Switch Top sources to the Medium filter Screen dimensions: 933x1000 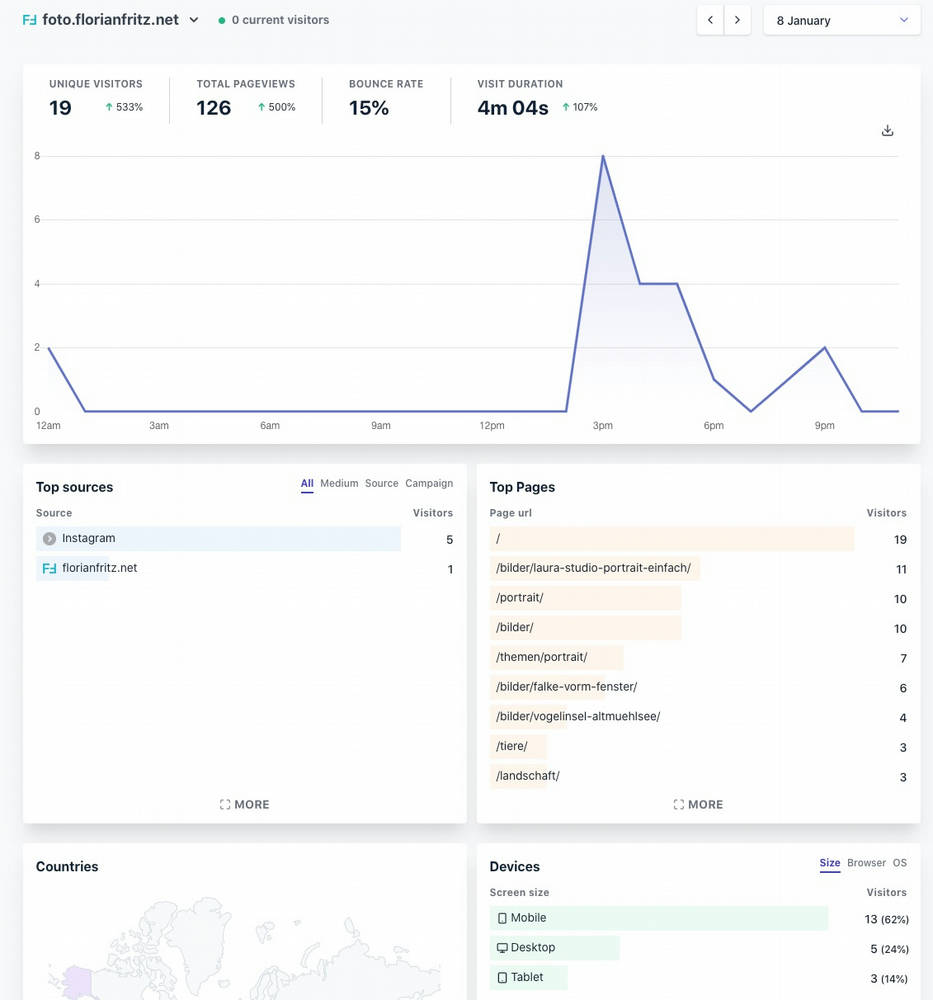[340, 483]
